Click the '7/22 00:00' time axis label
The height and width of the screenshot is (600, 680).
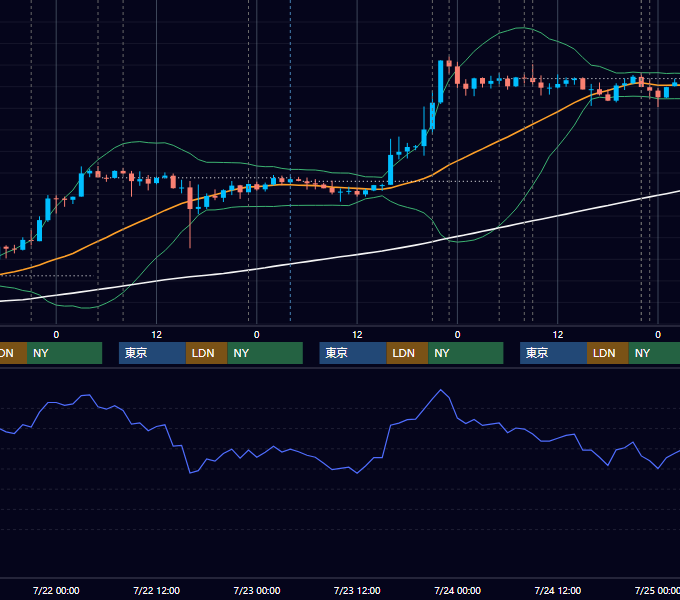(56, 590)
